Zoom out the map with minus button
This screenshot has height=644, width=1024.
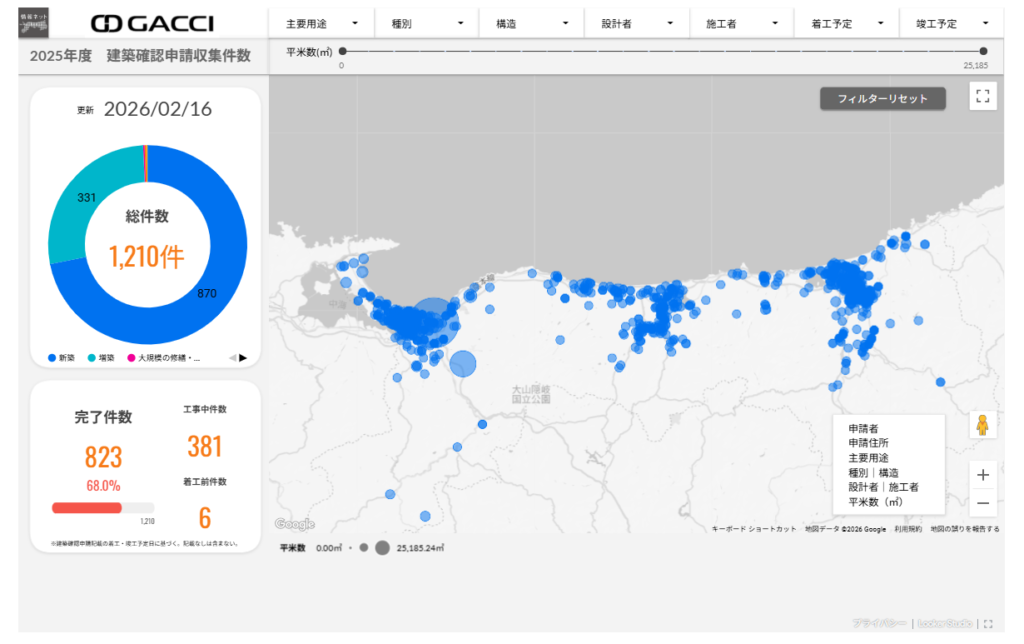[982, 503]
